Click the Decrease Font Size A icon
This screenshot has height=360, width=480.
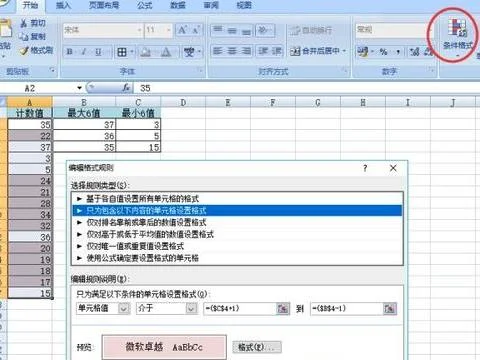click(196, 30)
